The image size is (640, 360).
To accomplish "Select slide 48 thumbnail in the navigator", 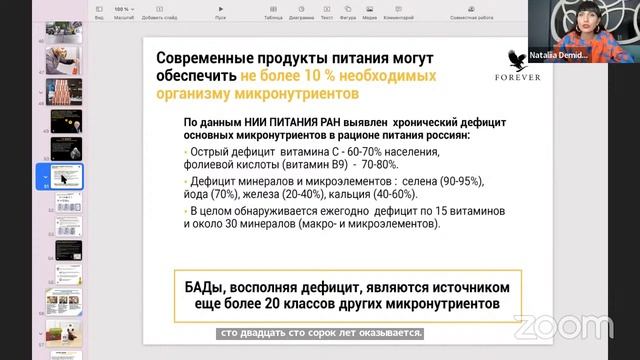I will tap(64, 92).
